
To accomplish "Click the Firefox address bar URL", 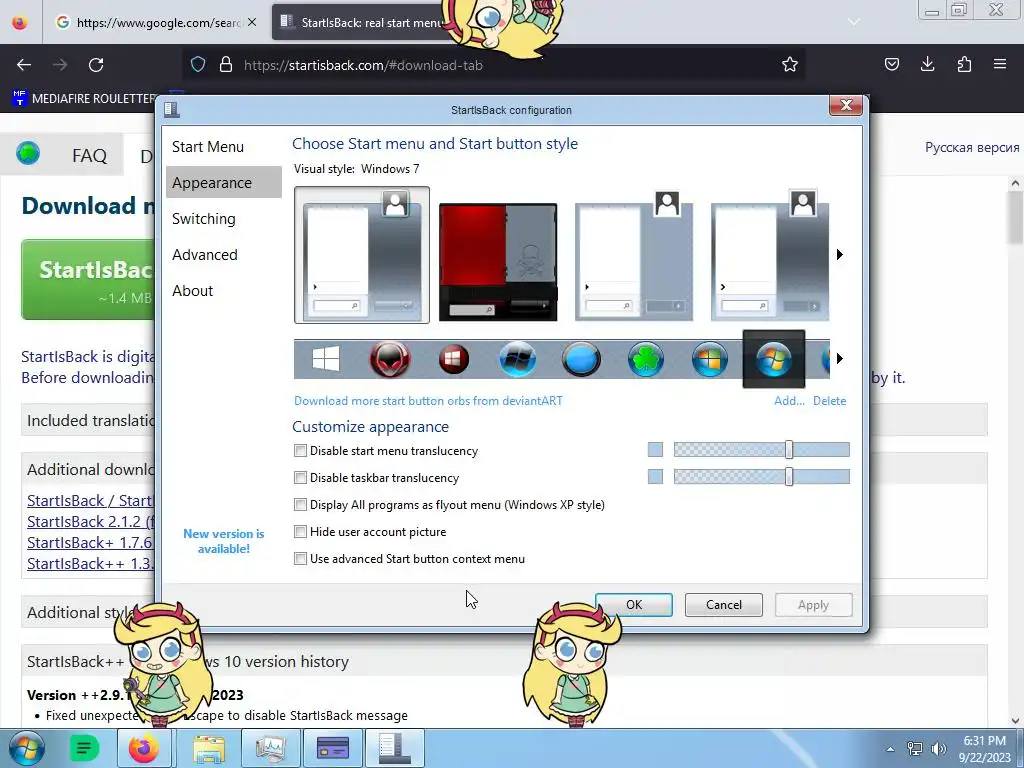I will pos(363,65).
